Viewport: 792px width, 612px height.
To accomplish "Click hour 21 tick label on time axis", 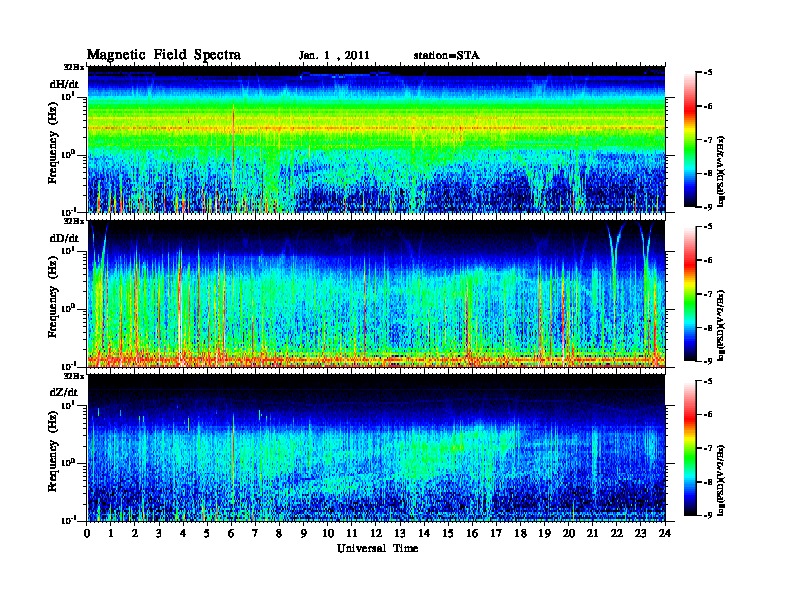I will coord(592,533).
